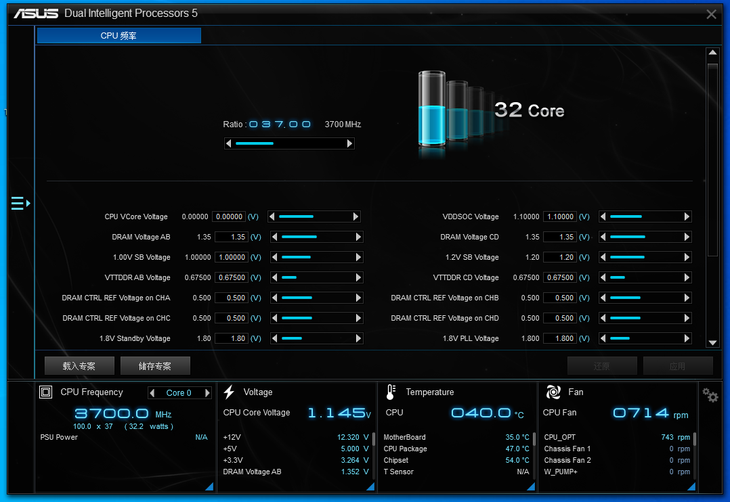
Task: Click the Fan spinner icon
Action: click(x=553, y=392)
